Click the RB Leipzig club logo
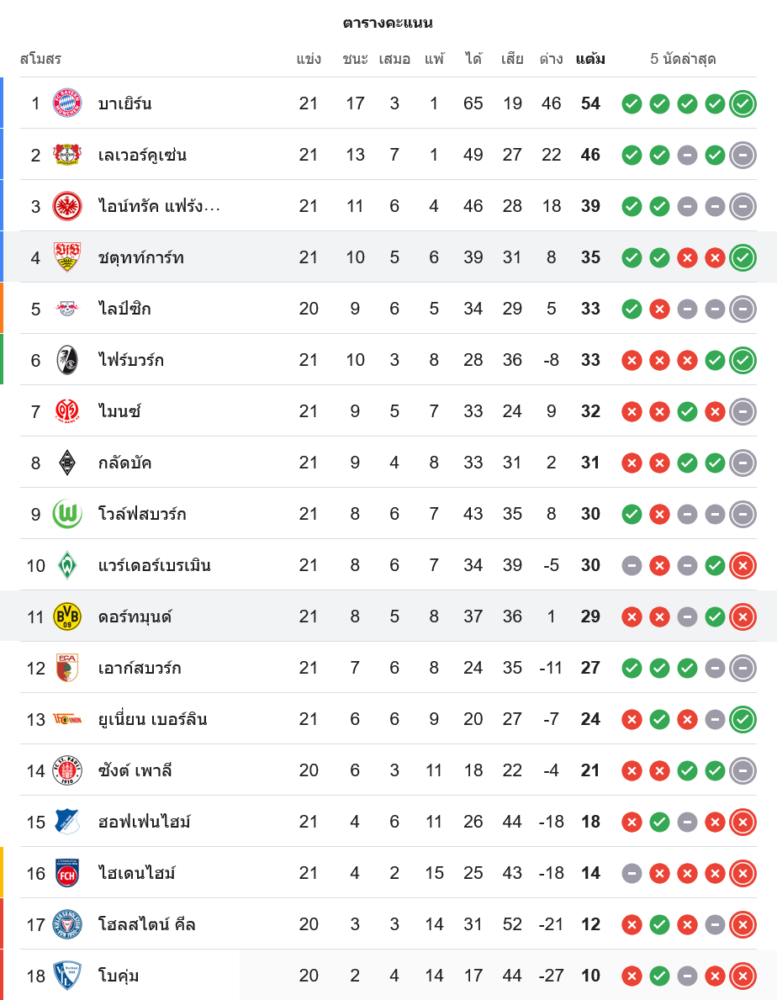The height and width of the screenshot is (1000, 777). point(67,309)
